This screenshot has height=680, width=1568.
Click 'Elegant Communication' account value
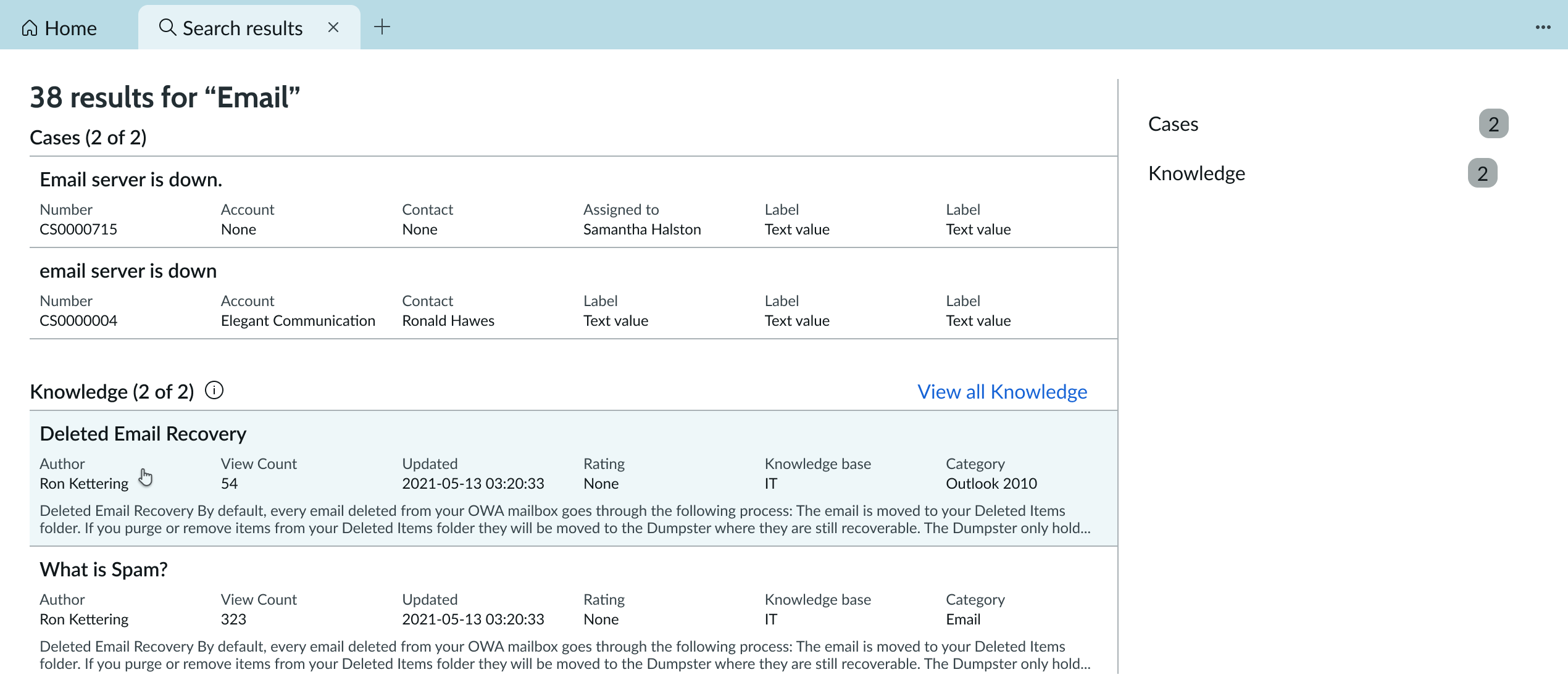click(298, 321)
